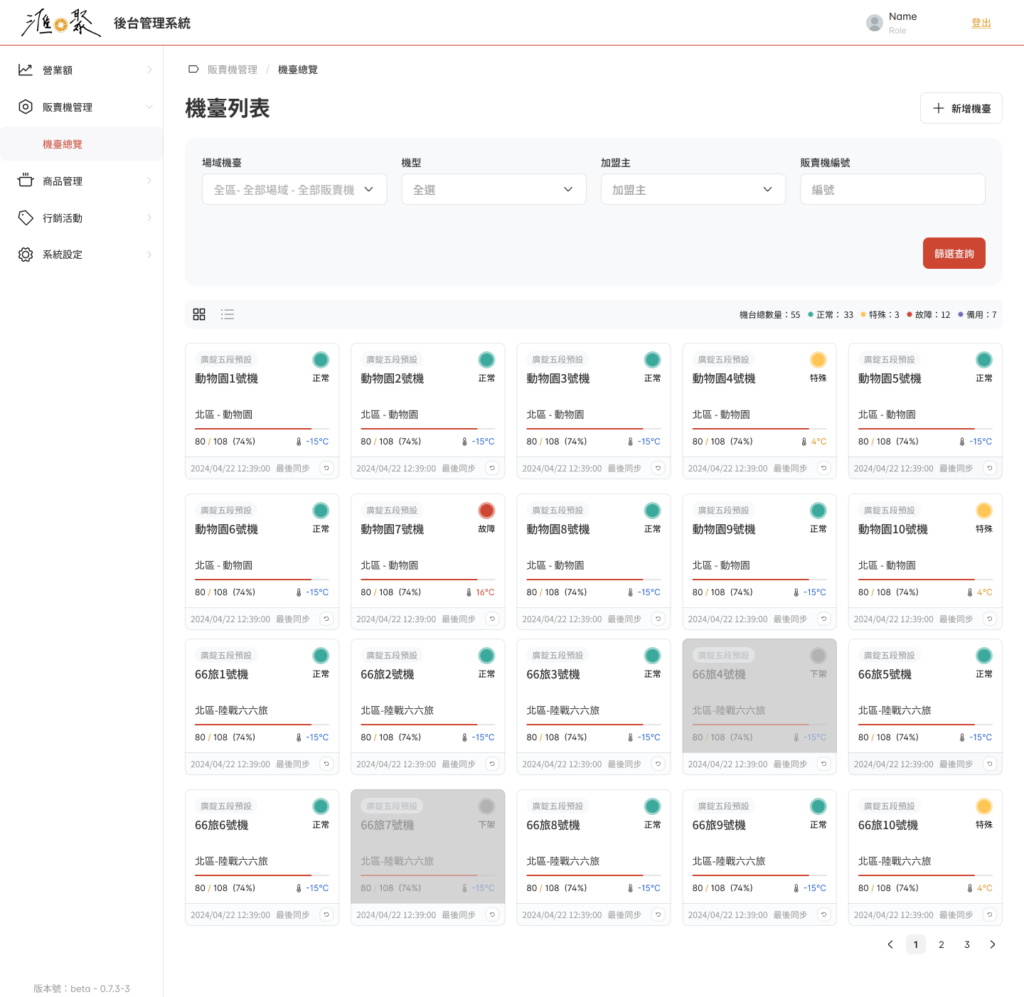Click the 新增機臺 button
The width and height of the screenshot is (1024, 997).
click(x=960, y=108)
